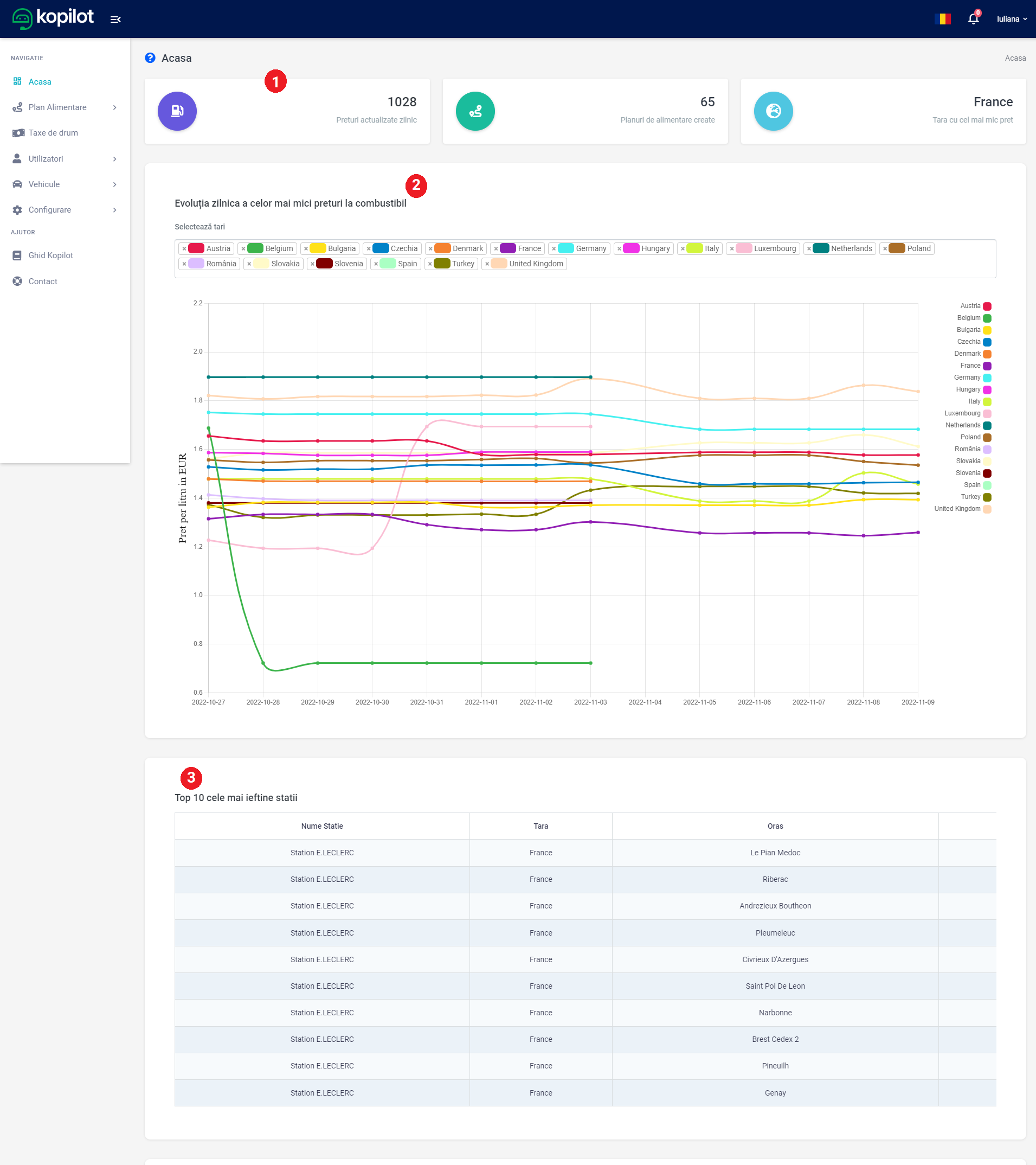Click the Romanian flag language icon
Screen dimensions: 1036x1165
point(943,19)
